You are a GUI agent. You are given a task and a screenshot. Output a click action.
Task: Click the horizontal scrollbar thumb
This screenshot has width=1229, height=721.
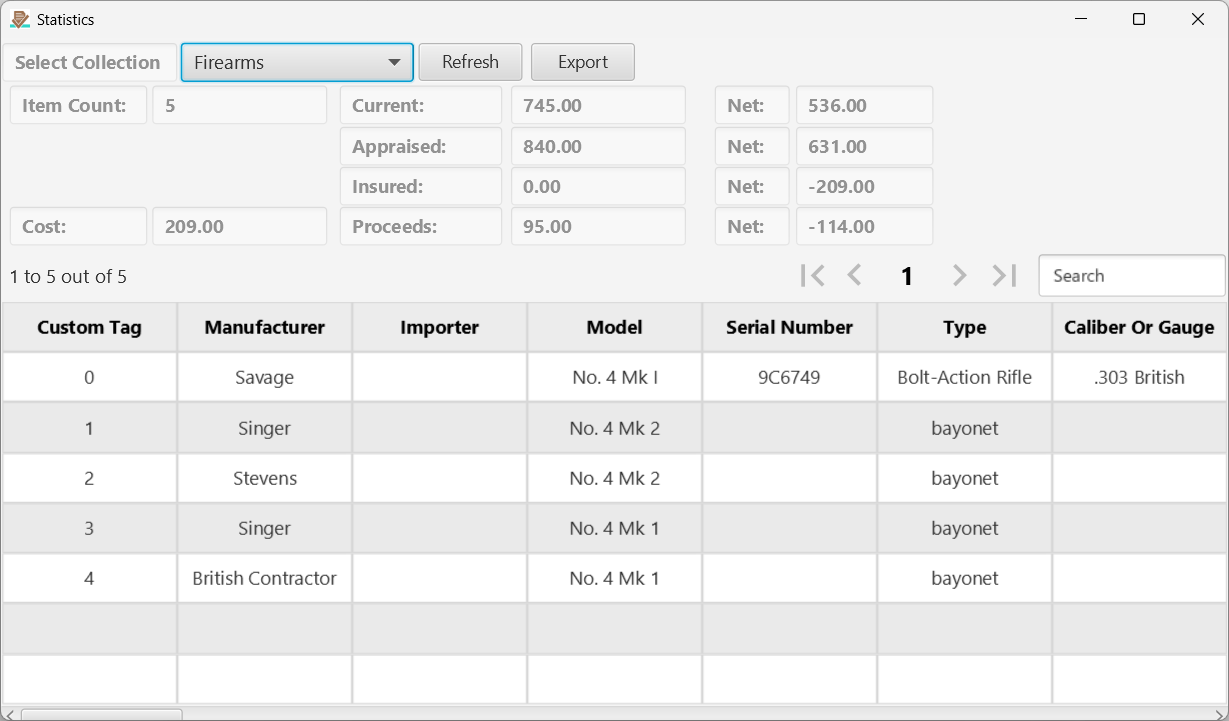pyautogui.click(x=101, y=714)
